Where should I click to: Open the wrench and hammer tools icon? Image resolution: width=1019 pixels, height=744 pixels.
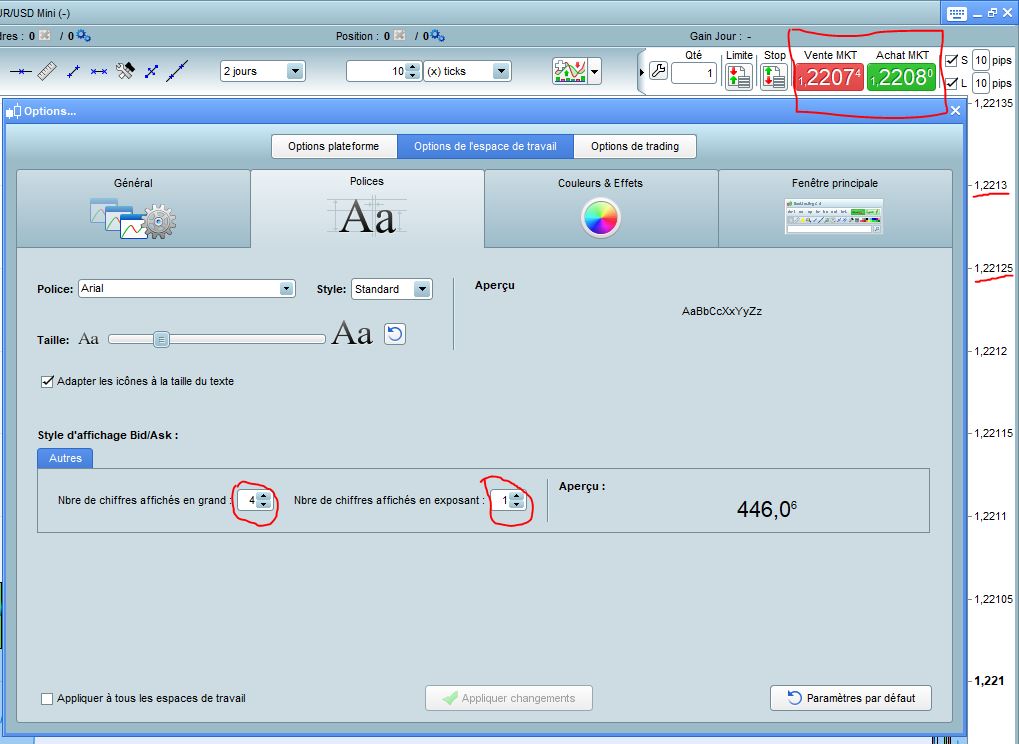point(125,71)
